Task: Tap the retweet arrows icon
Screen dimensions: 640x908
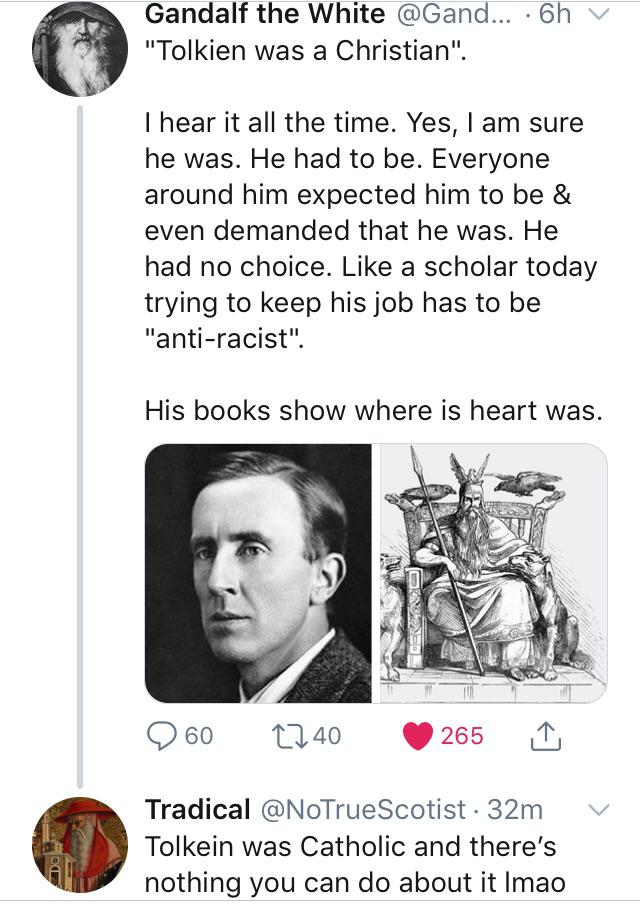Action: point(290,736)
